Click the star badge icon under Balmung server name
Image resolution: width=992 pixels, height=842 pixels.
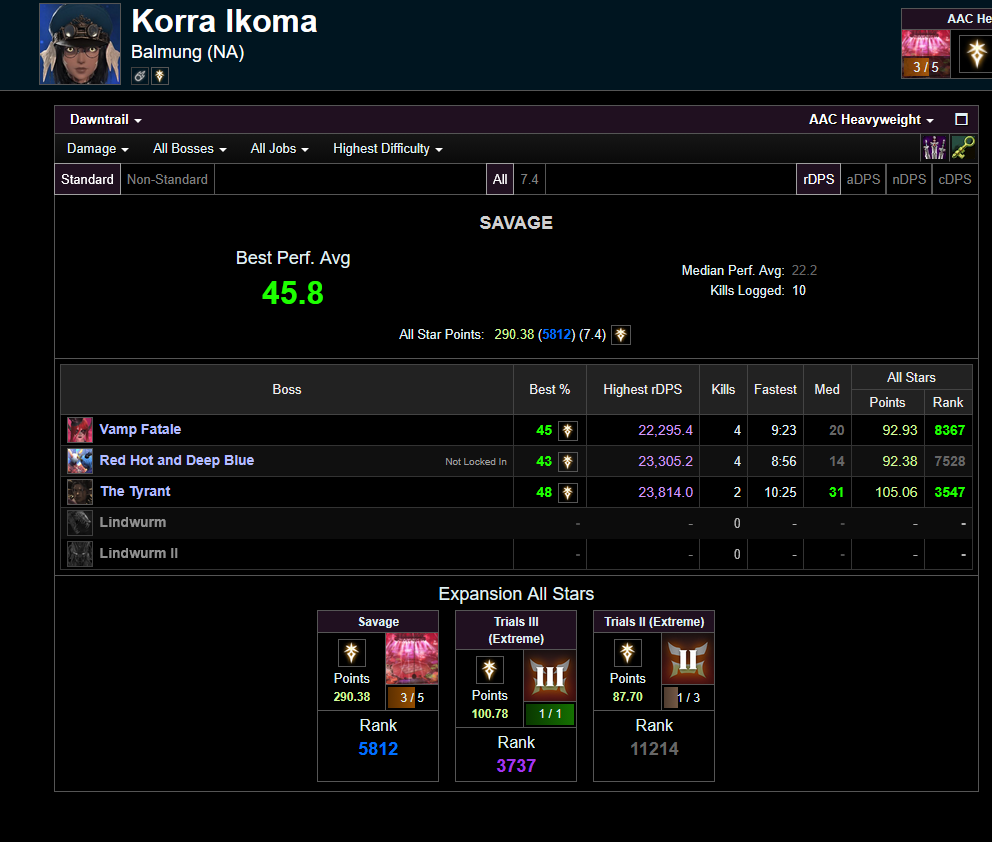coord(160,77)
